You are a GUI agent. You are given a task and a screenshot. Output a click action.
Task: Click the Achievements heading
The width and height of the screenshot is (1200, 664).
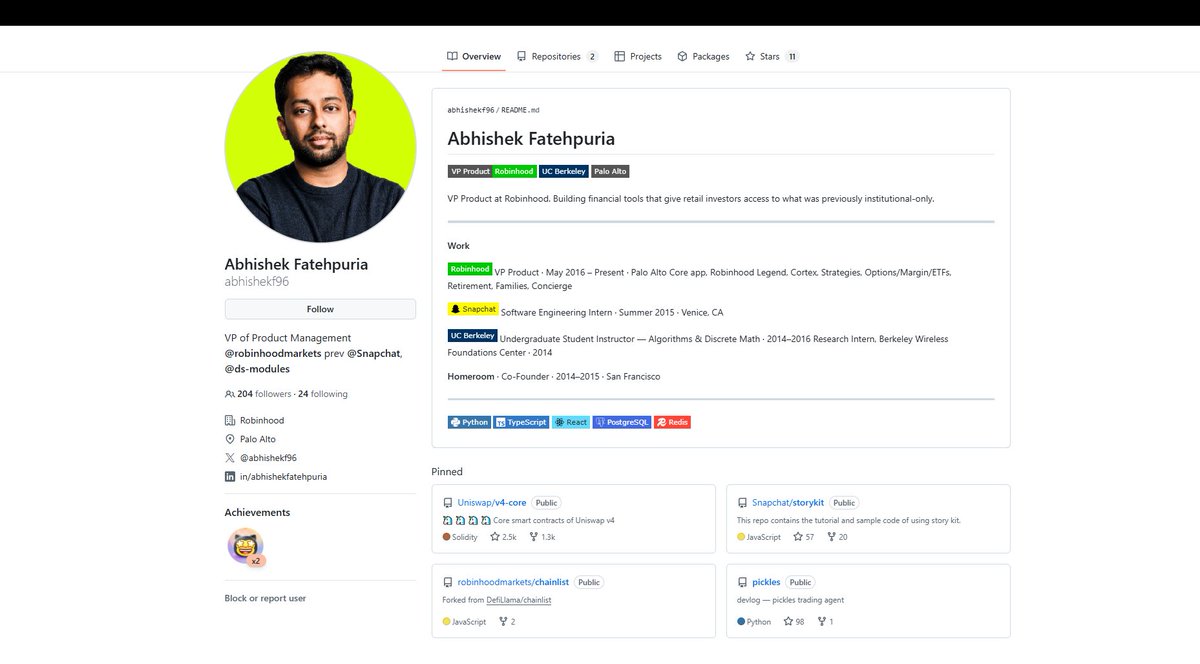point(257,512)
